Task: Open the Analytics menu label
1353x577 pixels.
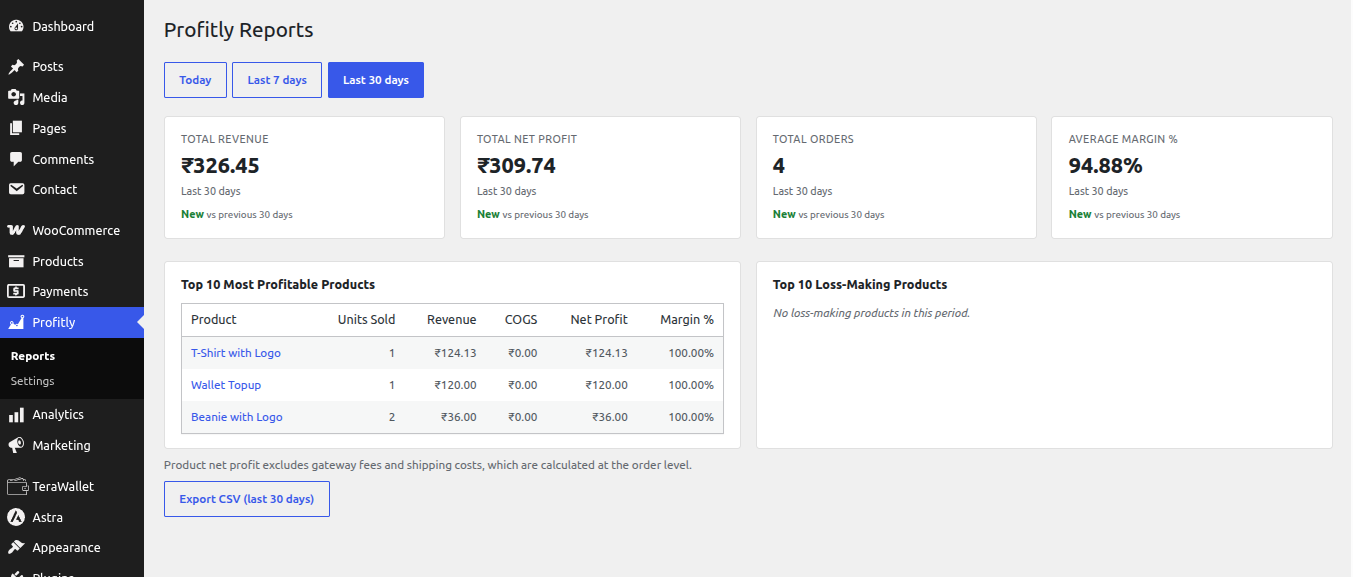Action: pos(58,415)
